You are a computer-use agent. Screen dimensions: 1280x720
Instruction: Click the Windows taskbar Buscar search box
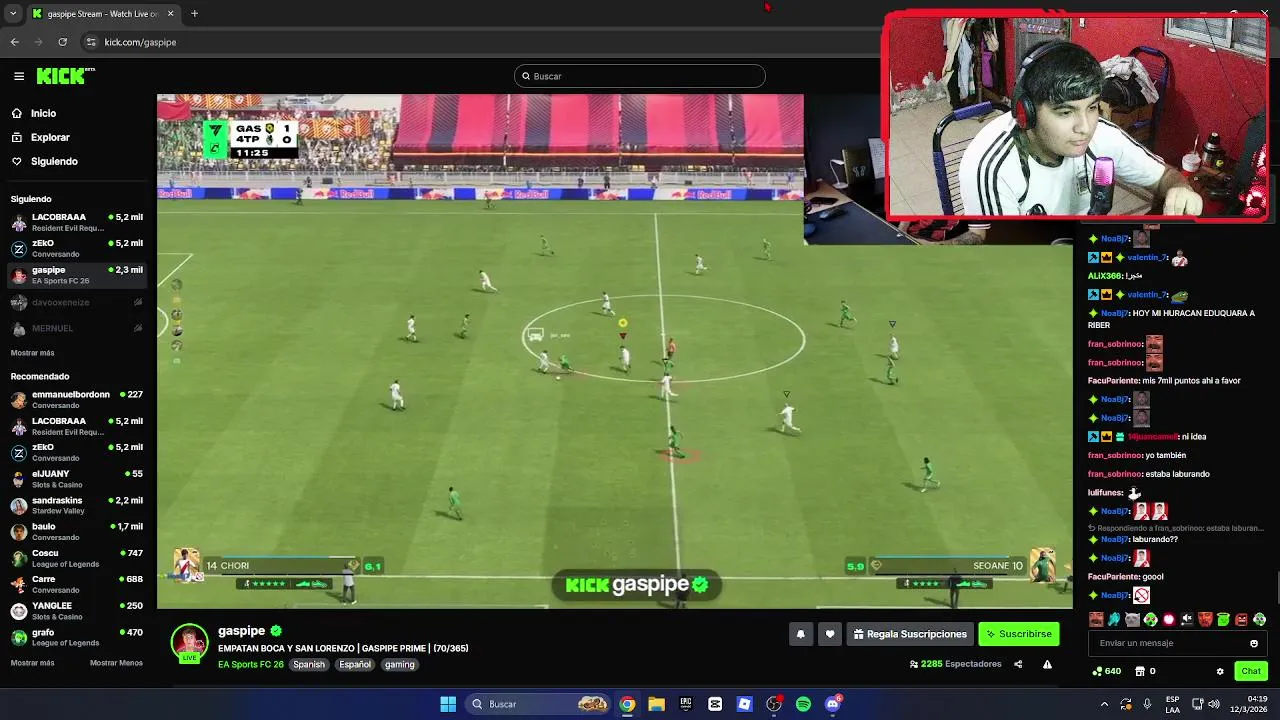coord(540,704)
